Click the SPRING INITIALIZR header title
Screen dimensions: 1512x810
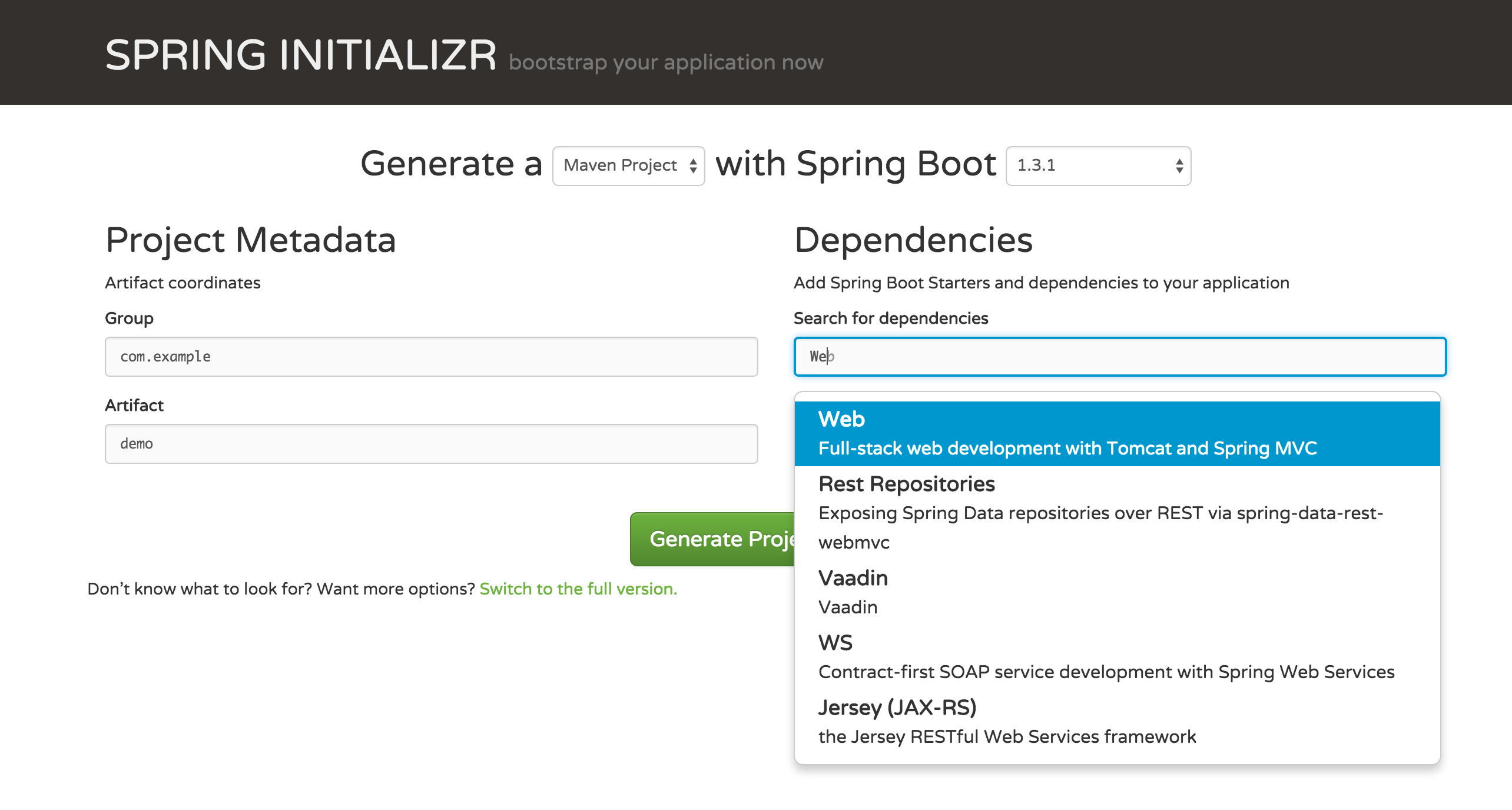301,55
